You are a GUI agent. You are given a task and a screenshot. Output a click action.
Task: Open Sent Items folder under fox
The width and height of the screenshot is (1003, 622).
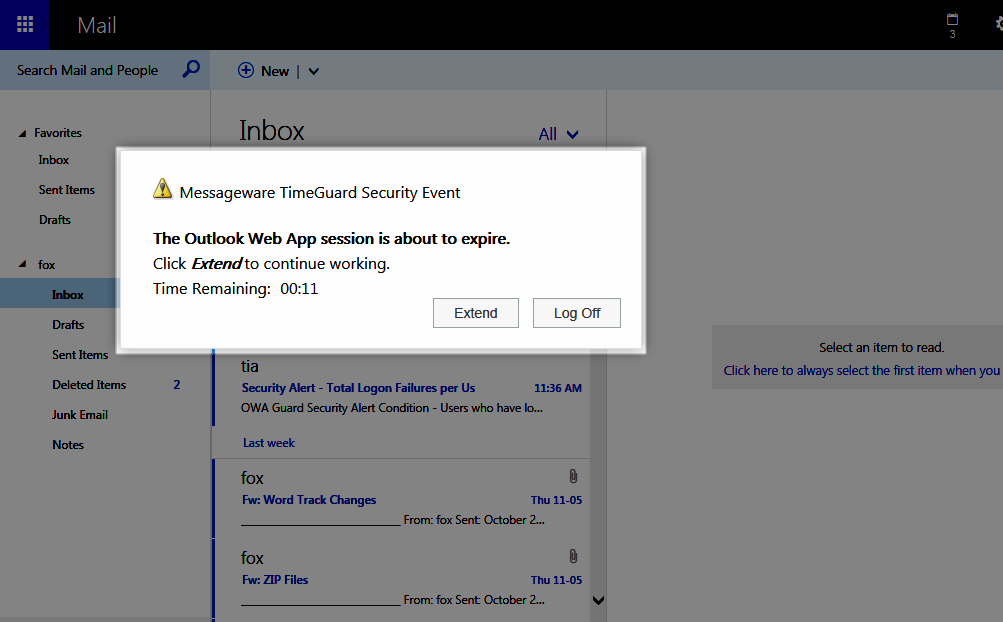pos(80,355)
